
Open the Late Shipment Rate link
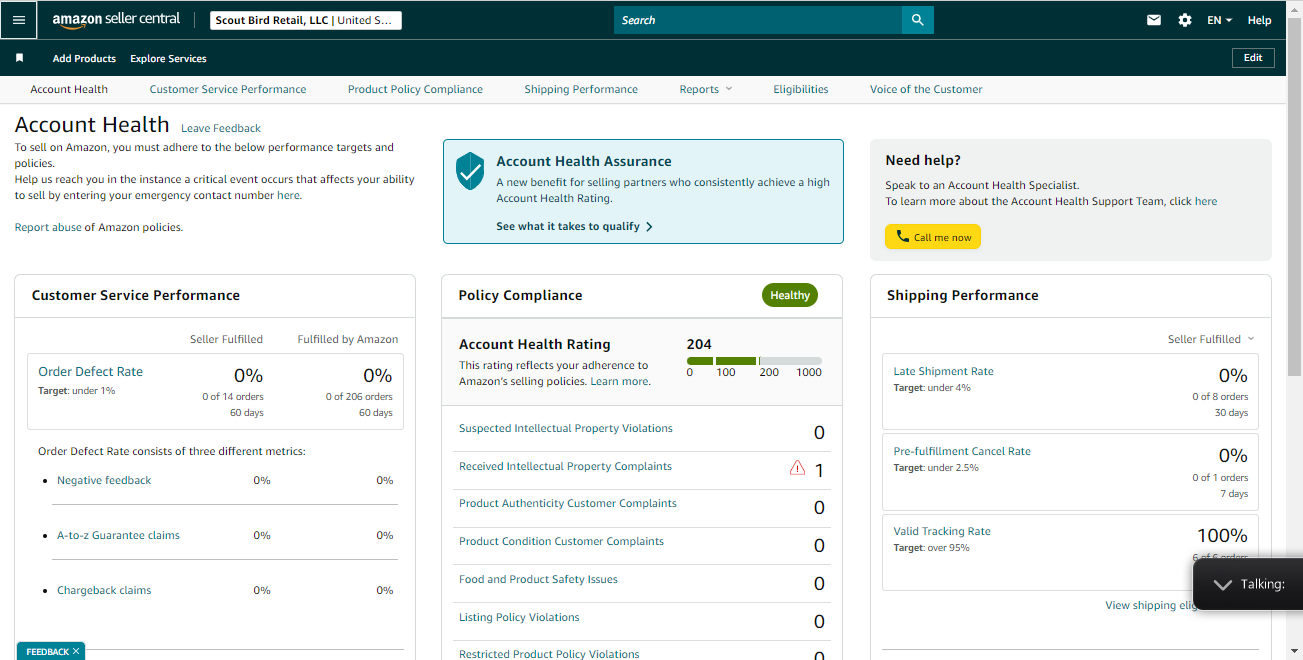pos(943,371)
